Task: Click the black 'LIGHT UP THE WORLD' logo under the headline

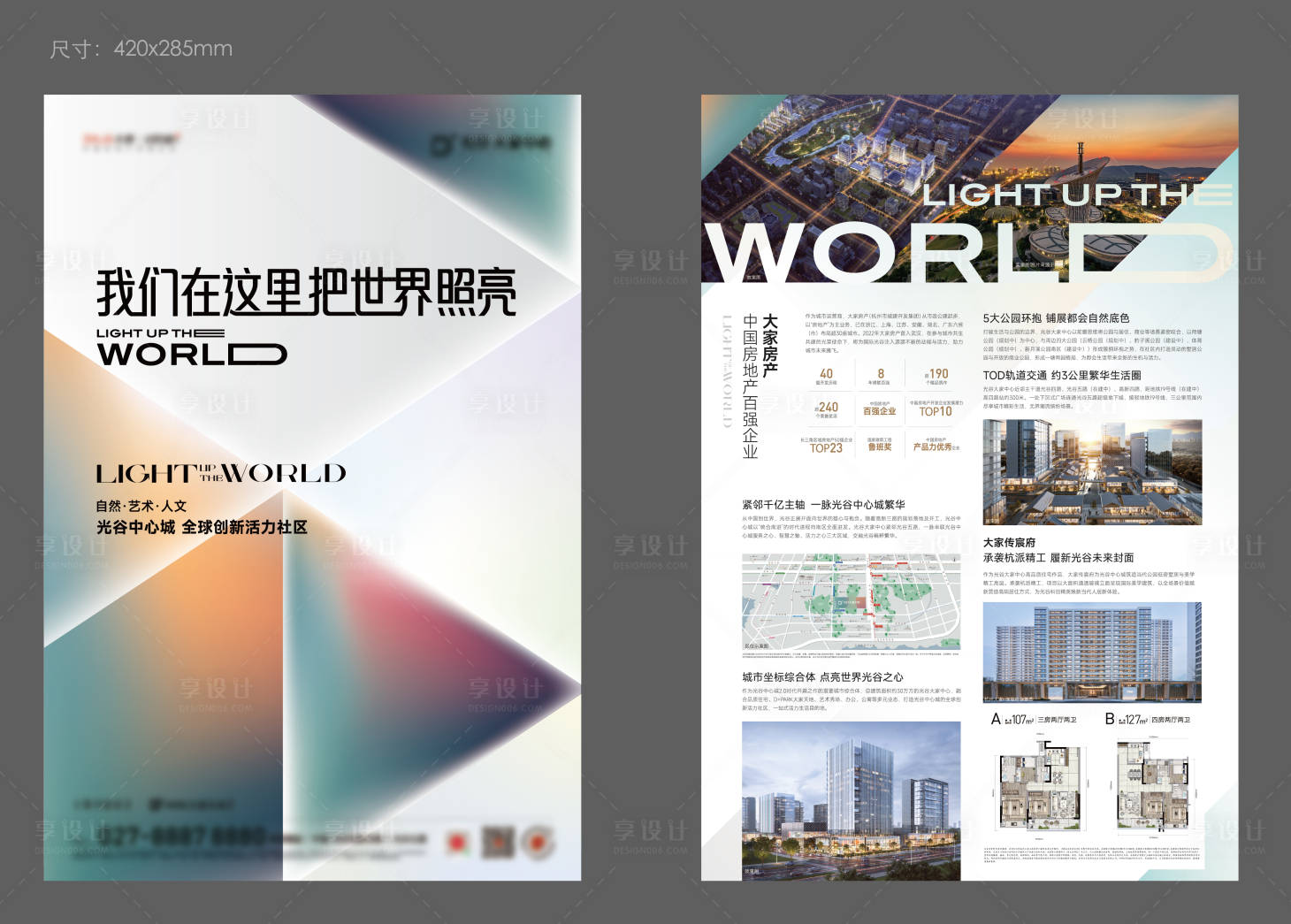Action: pyautogui.click(x=192, y=347)
